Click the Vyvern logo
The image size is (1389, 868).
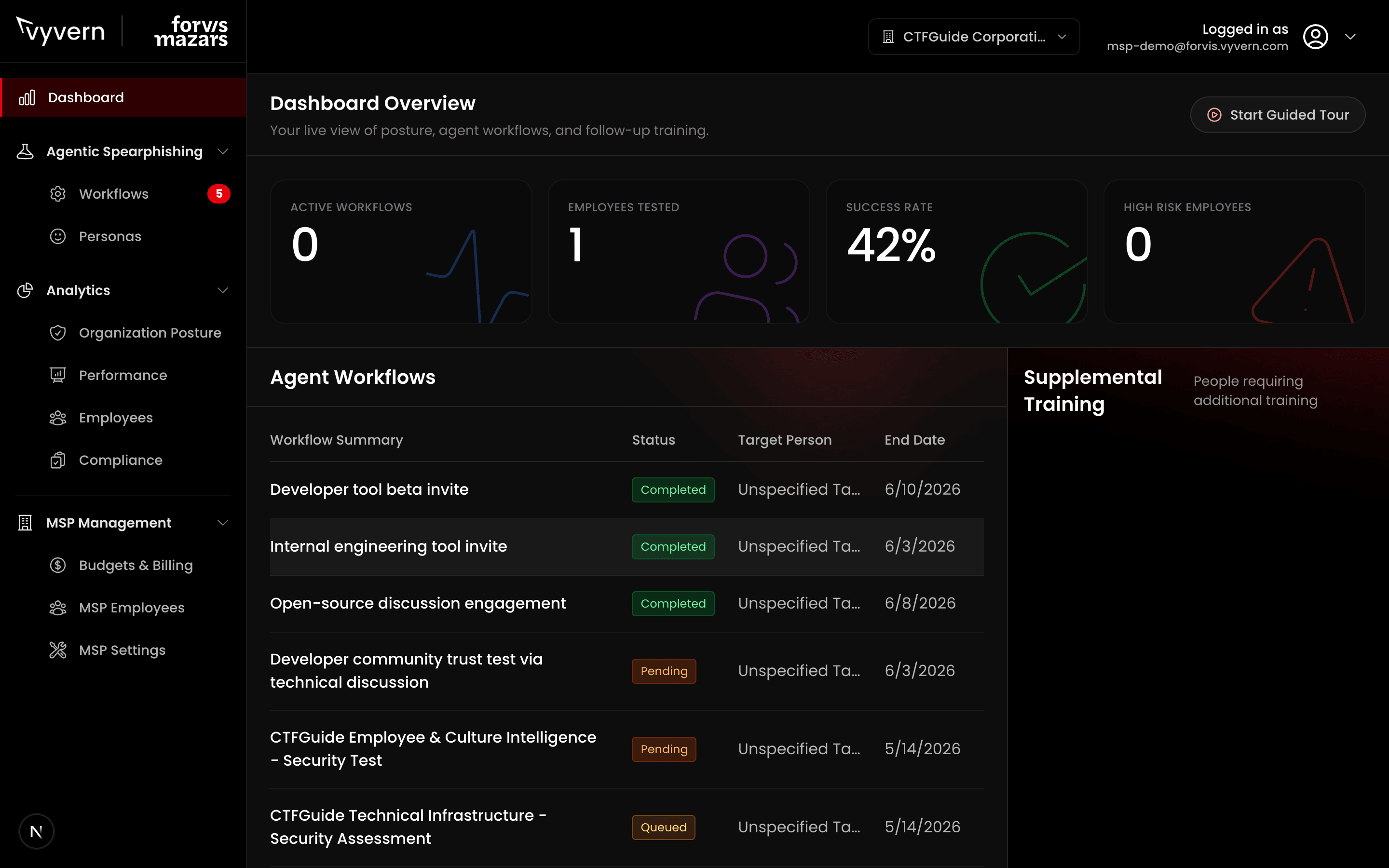coord(61,30)
